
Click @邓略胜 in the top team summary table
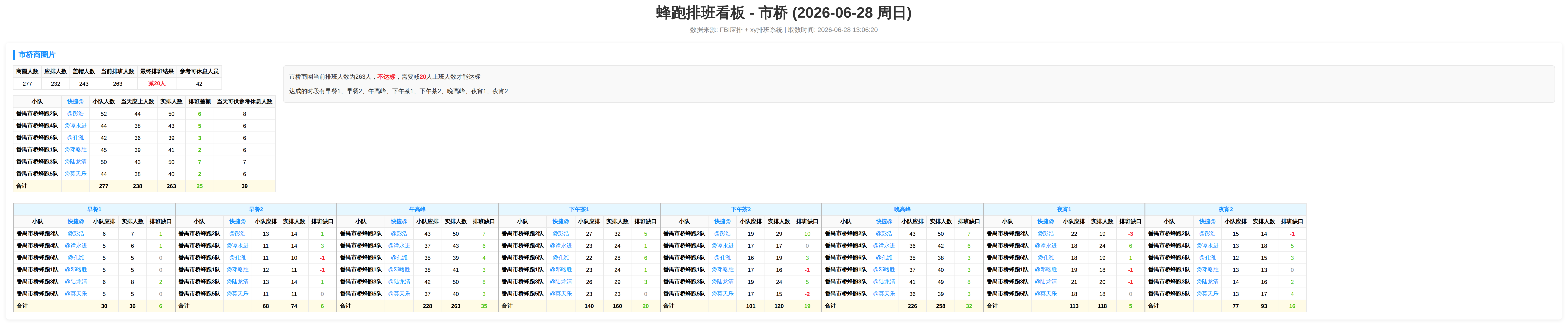pos(76,150)
